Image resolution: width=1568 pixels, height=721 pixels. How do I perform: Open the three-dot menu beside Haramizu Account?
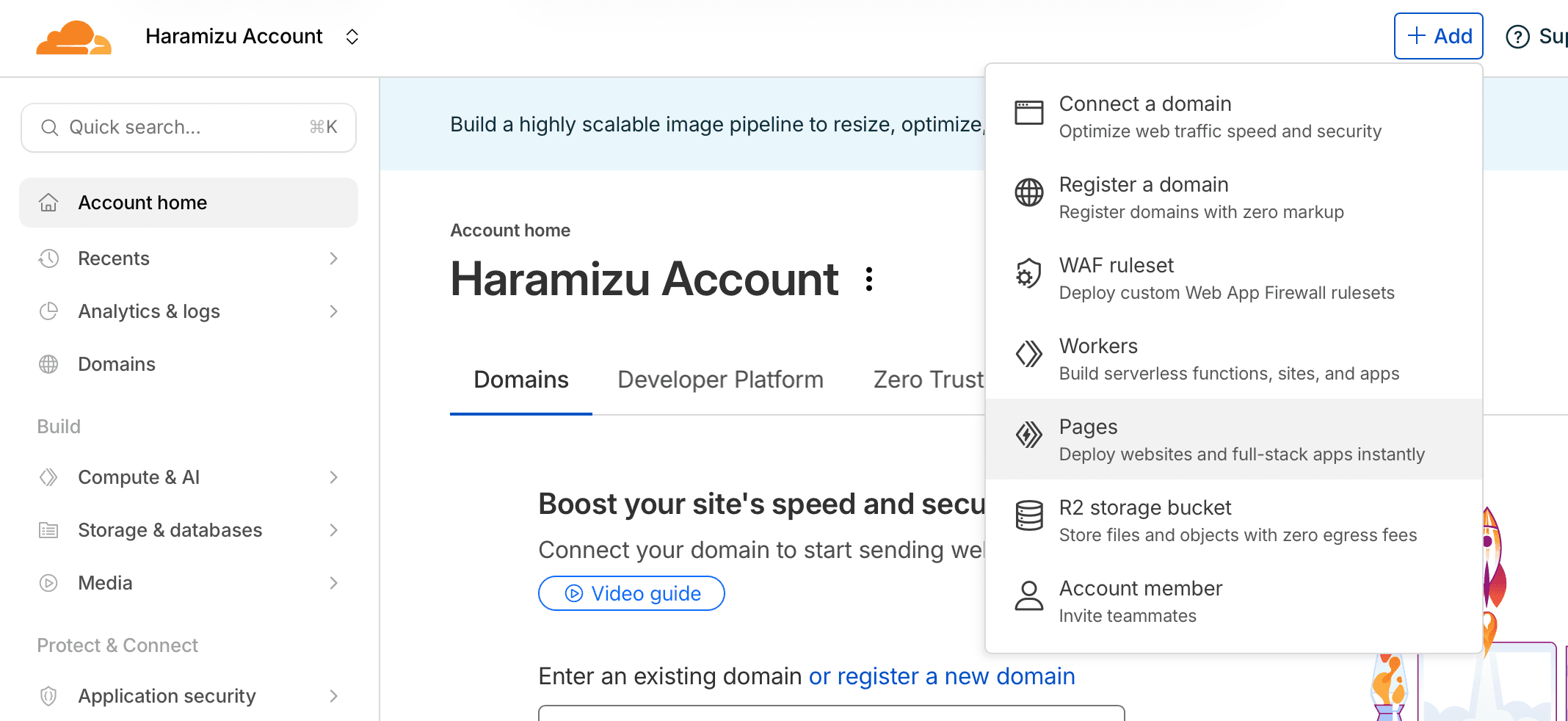[869, 279]
